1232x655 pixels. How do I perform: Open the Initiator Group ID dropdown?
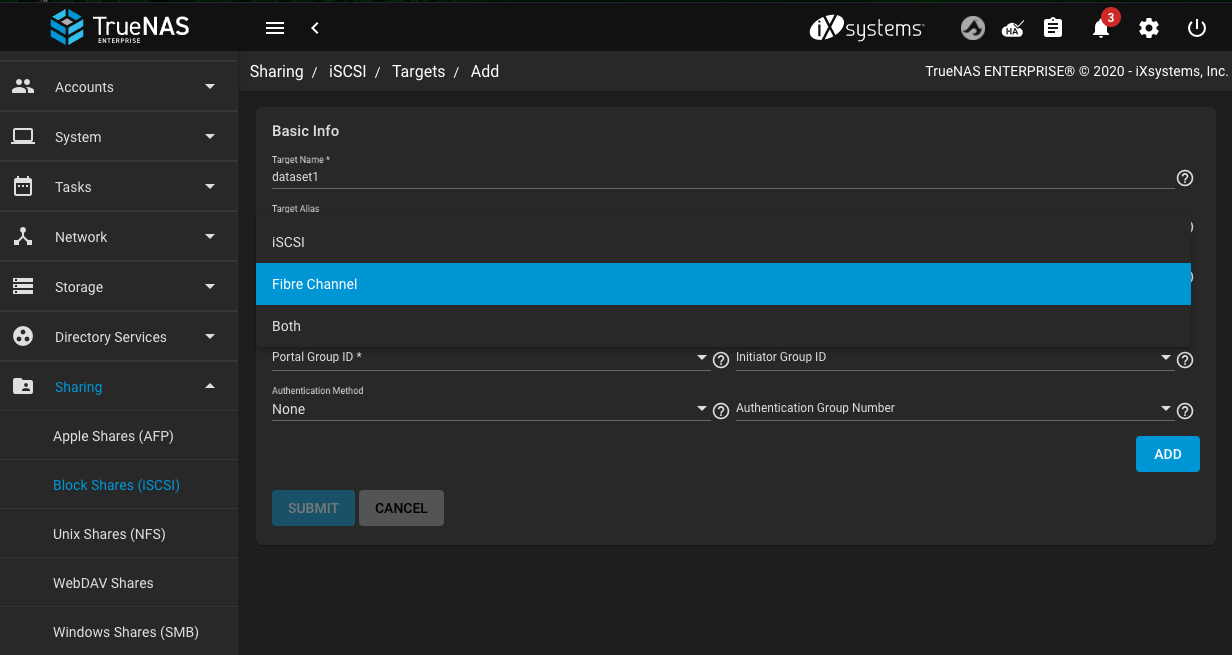pyautogui.click(x=954, y=357)
